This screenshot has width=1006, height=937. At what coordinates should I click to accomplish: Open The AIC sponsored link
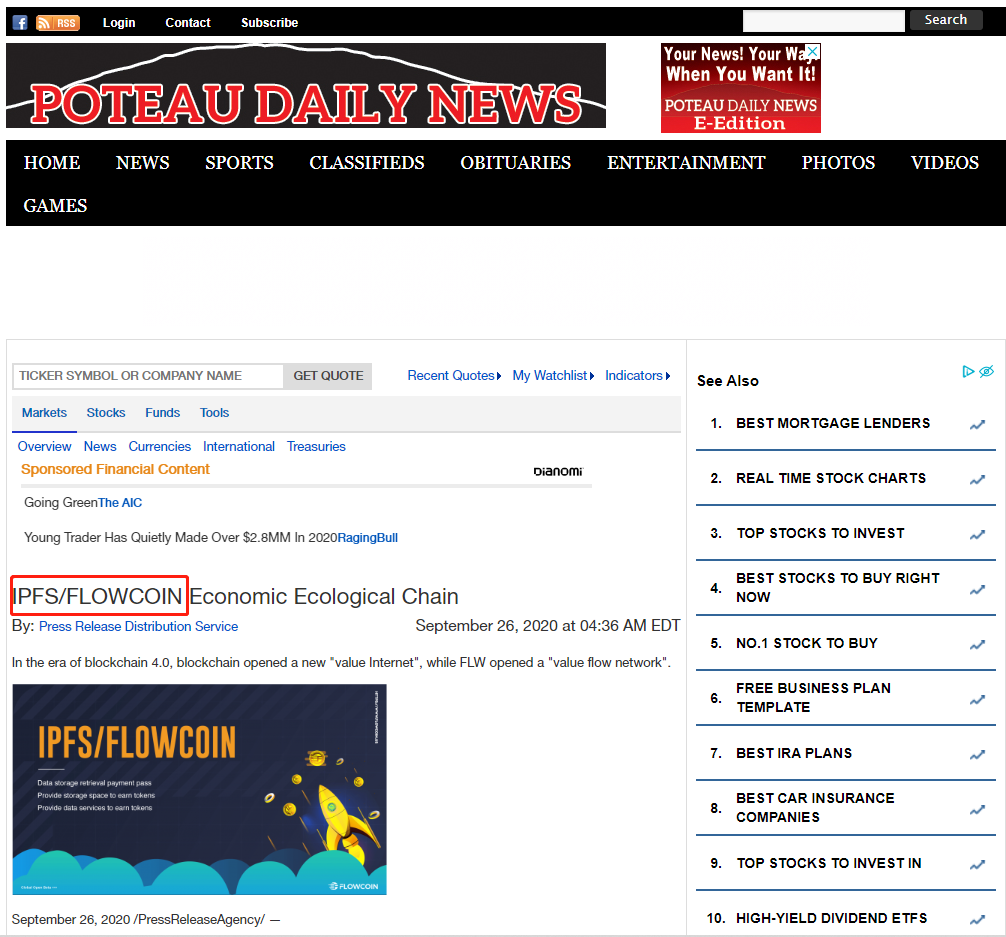(x=120, y=503)
